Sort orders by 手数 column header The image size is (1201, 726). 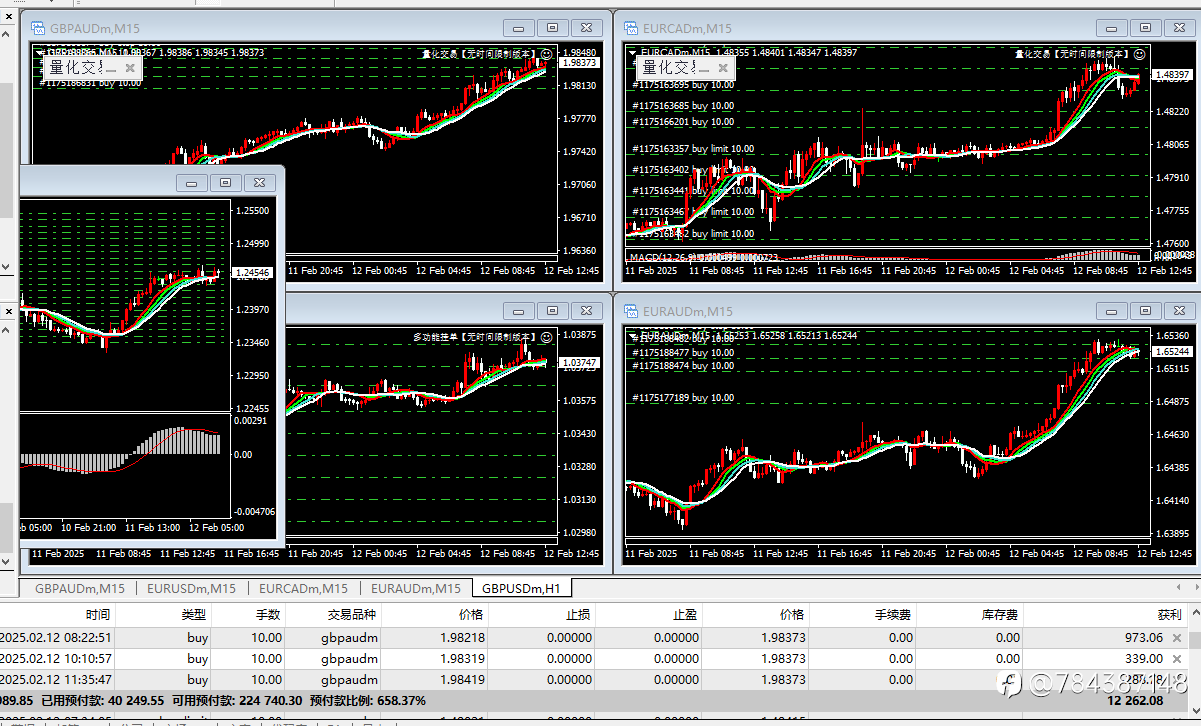[x=249, y=615]
